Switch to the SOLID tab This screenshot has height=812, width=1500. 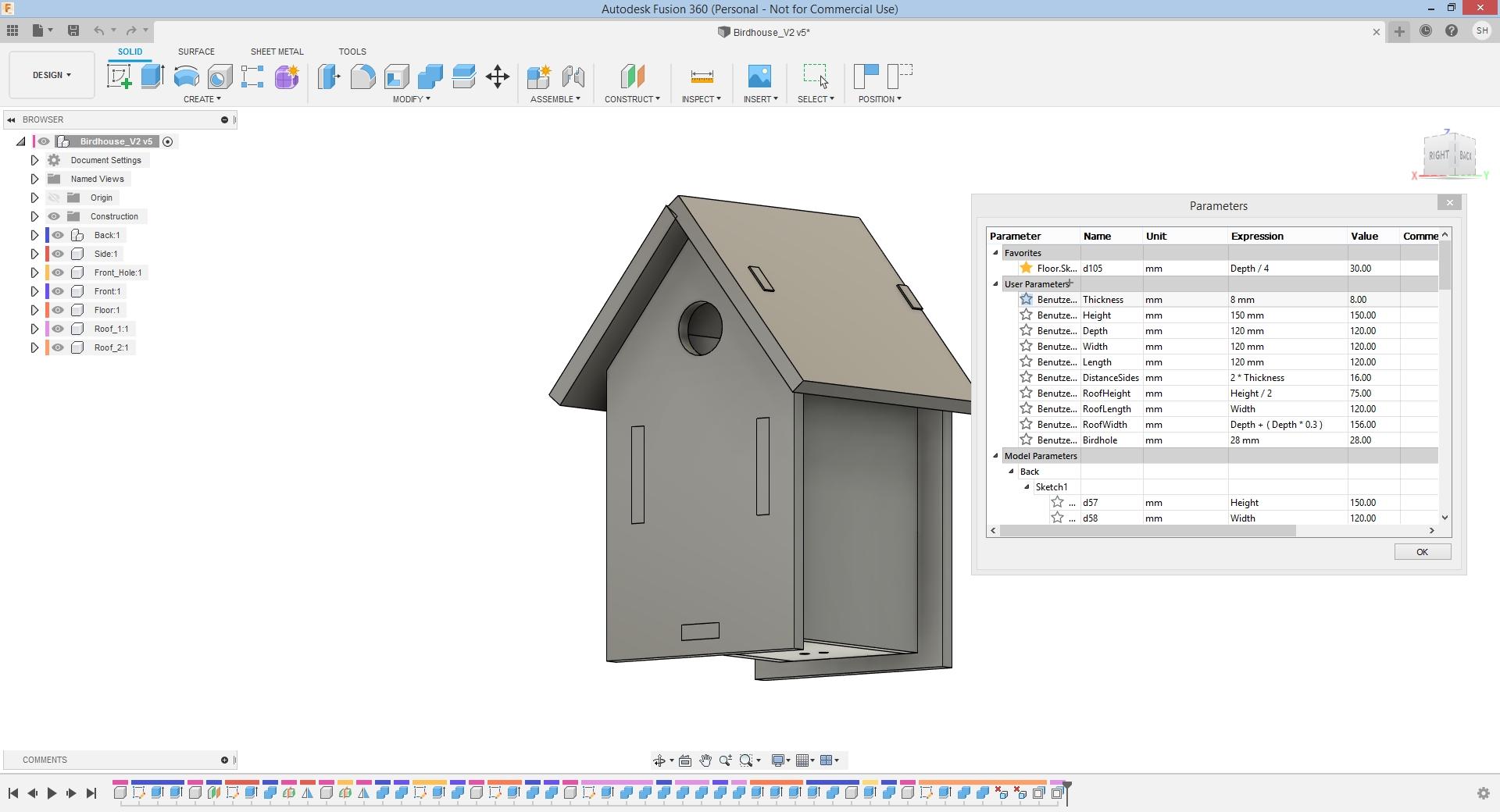130,52
